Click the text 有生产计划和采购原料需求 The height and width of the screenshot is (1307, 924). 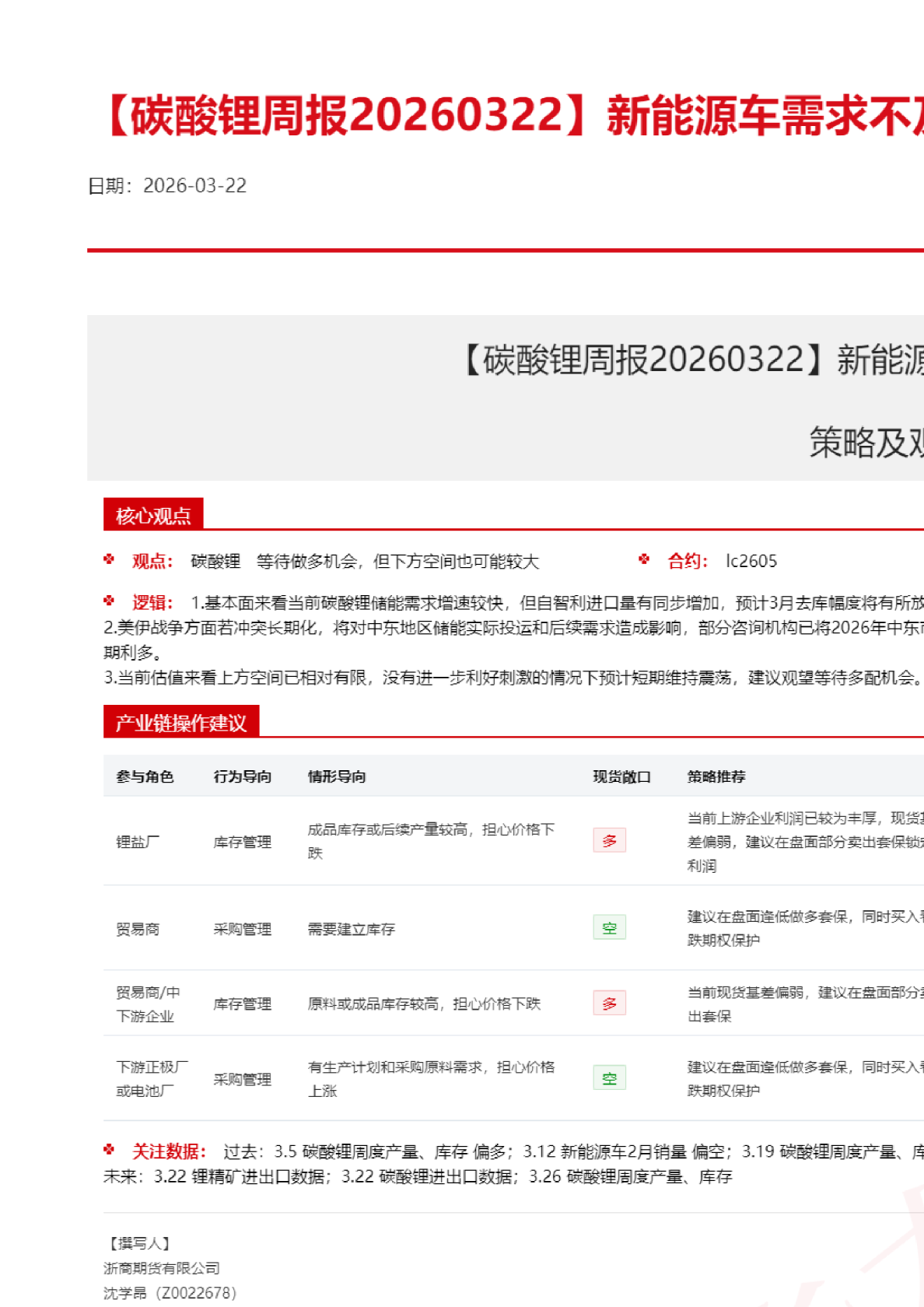tap(395, 1067)
